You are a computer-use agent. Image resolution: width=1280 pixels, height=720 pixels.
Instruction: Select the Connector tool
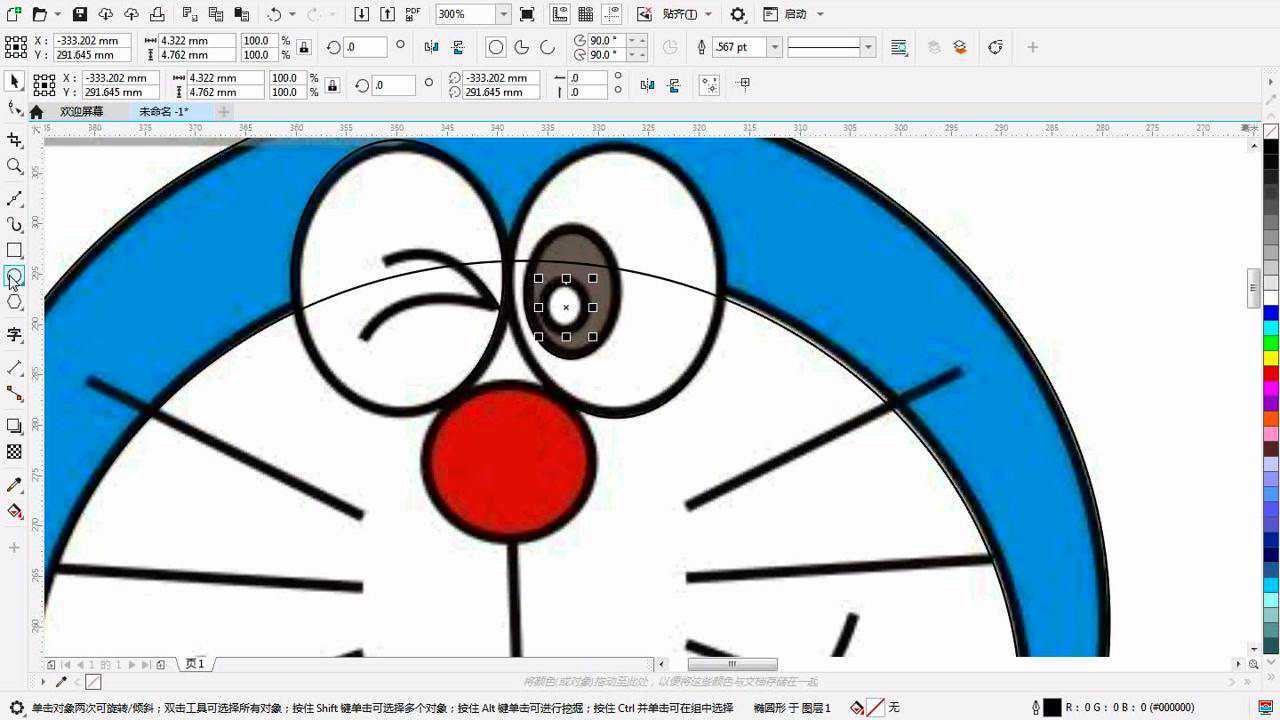tap(14, 393)
